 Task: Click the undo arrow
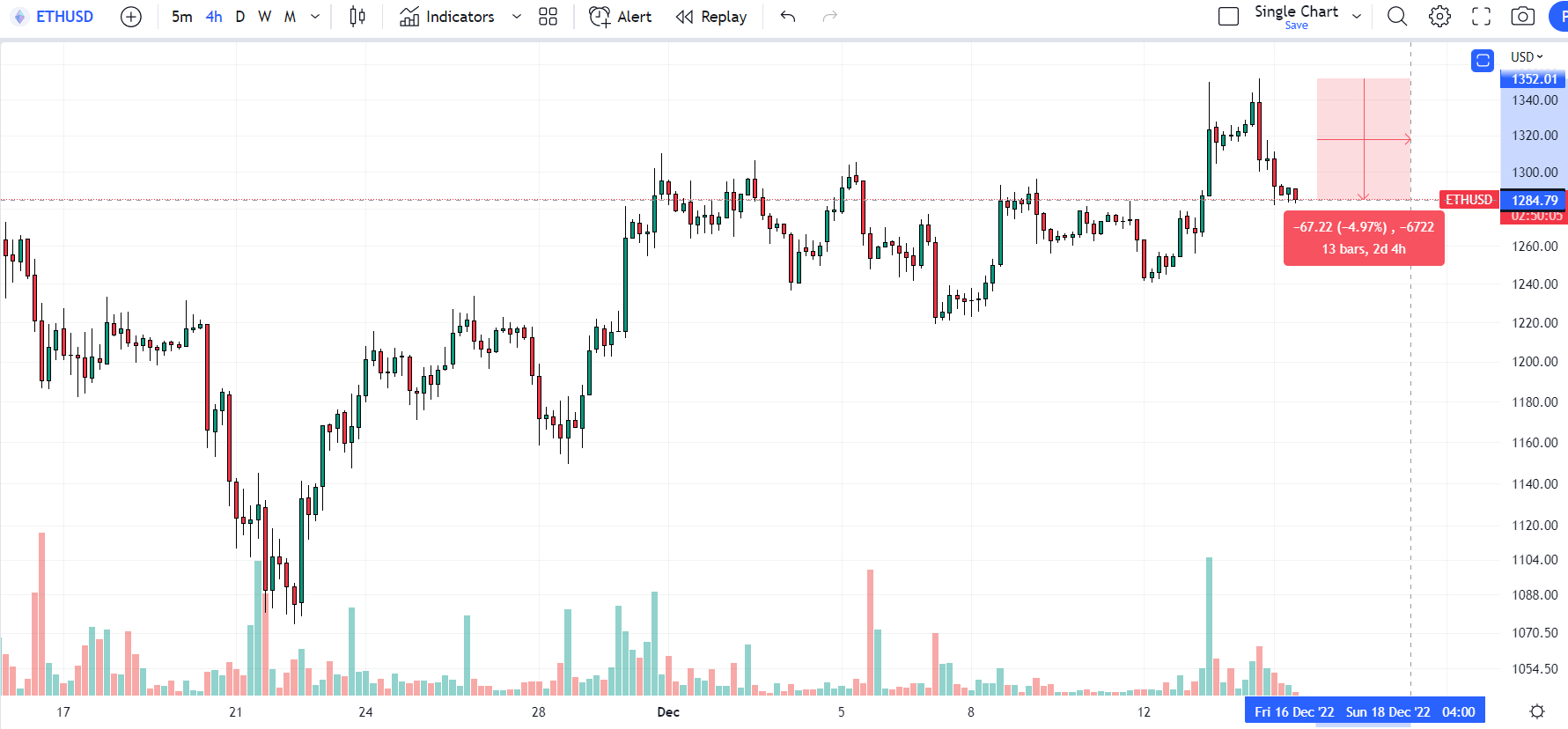[x=788, y=17]
